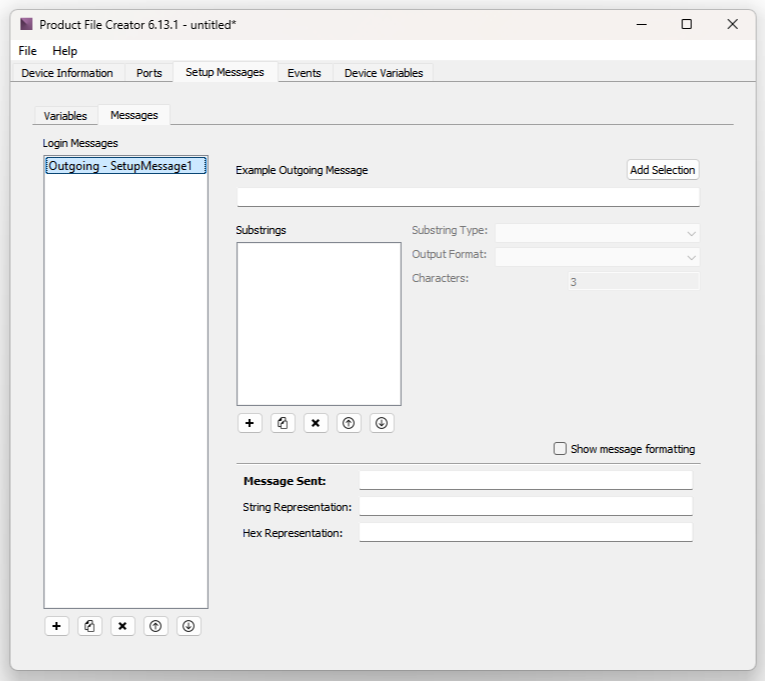Delete the selected login message

pos(122,626)
